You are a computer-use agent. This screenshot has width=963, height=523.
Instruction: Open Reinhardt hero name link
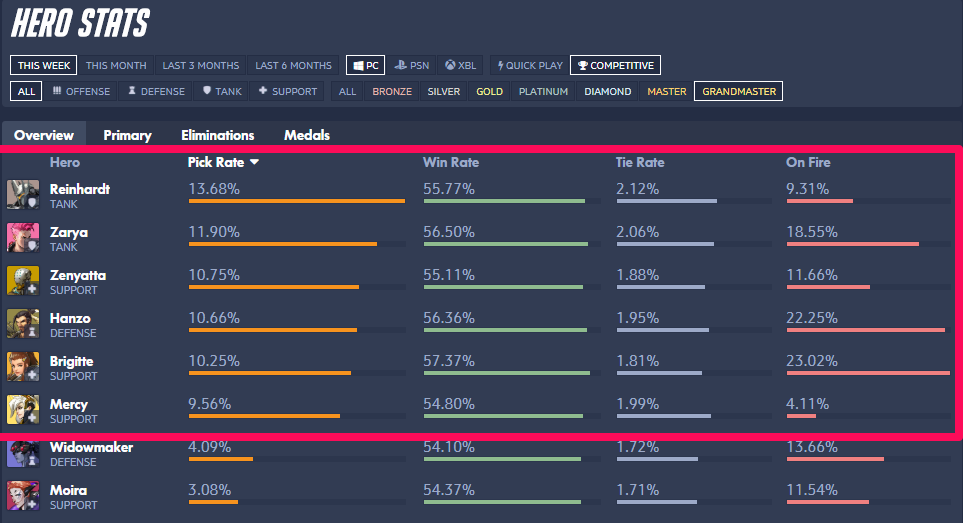pos(79,189)
